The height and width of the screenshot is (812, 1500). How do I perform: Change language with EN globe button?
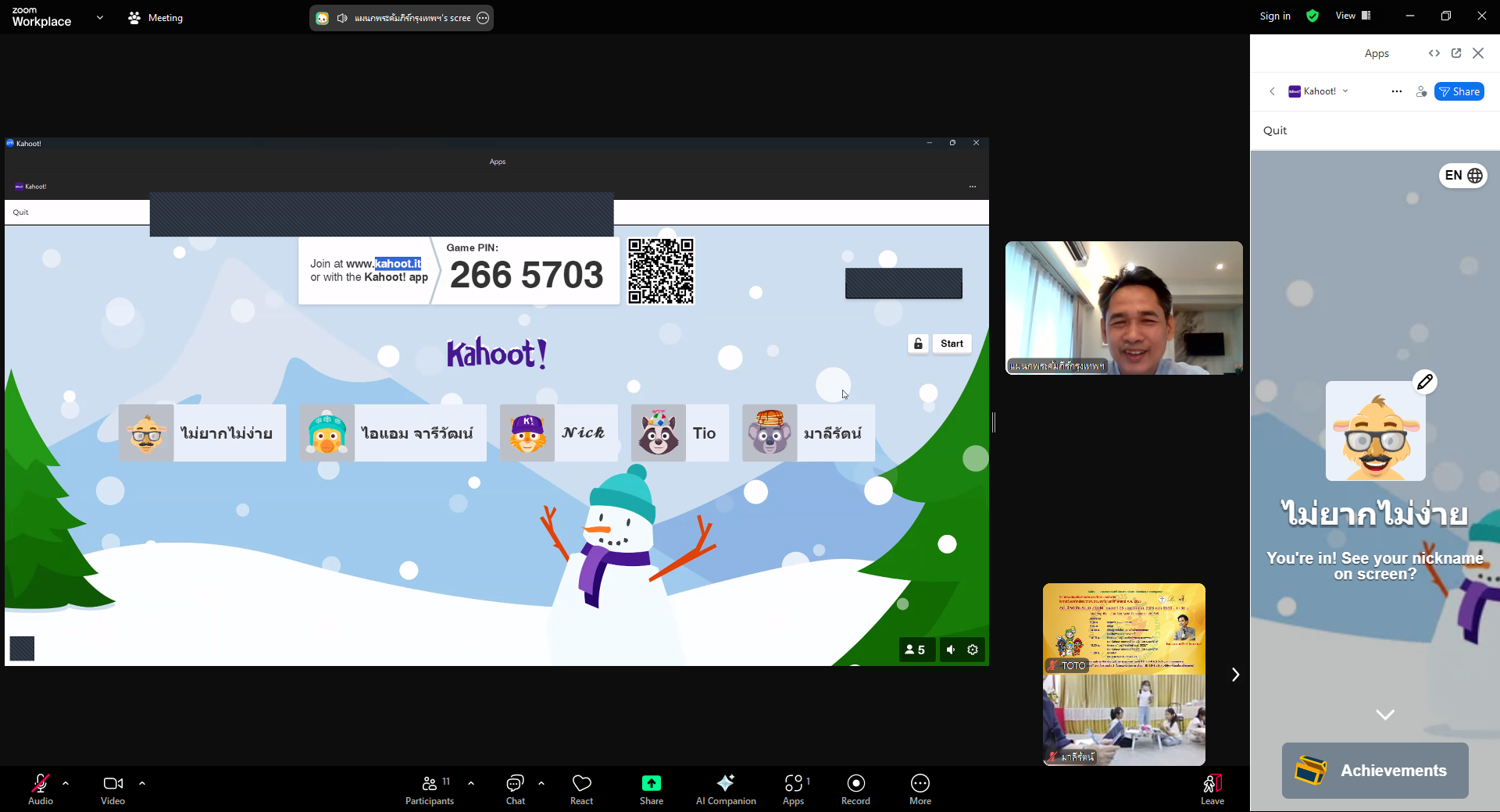1463,176
